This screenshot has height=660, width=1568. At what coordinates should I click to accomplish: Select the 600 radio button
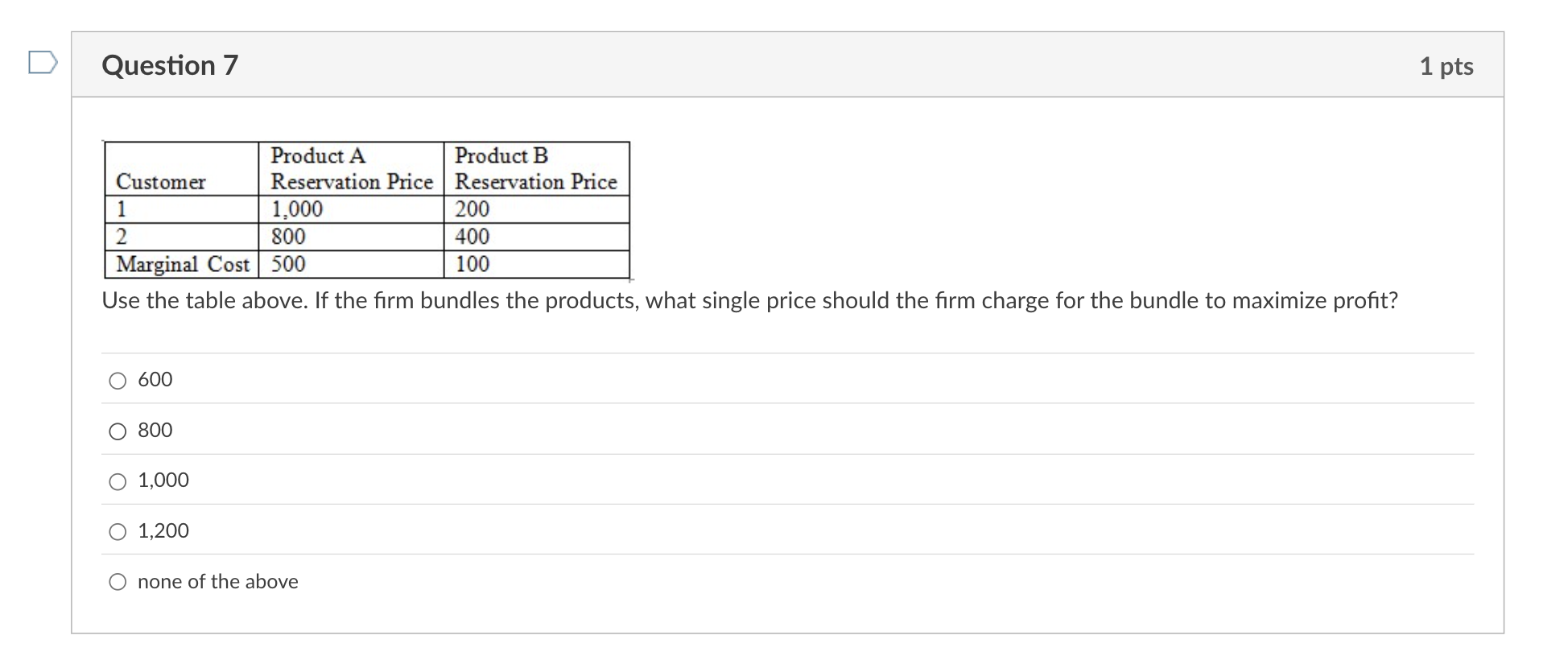click(x=117, y=380)
